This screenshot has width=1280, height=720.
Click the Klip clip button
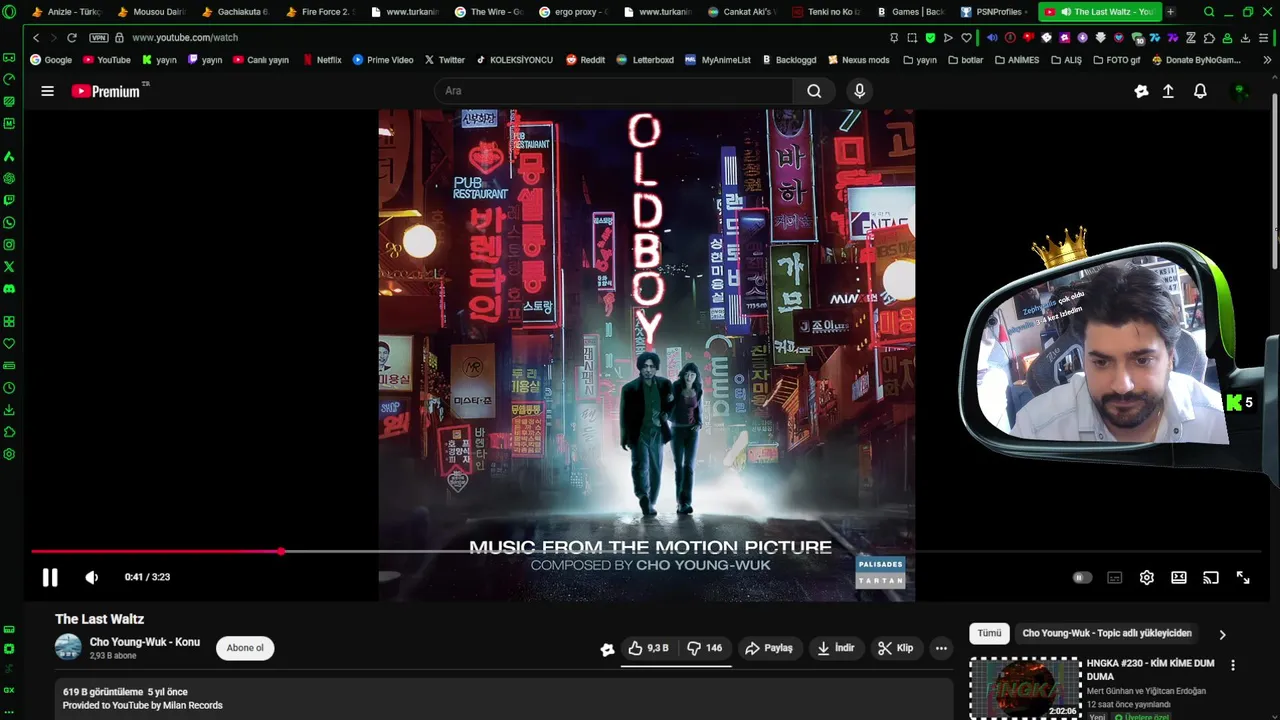pyautogui.click(x=896, y=648)
